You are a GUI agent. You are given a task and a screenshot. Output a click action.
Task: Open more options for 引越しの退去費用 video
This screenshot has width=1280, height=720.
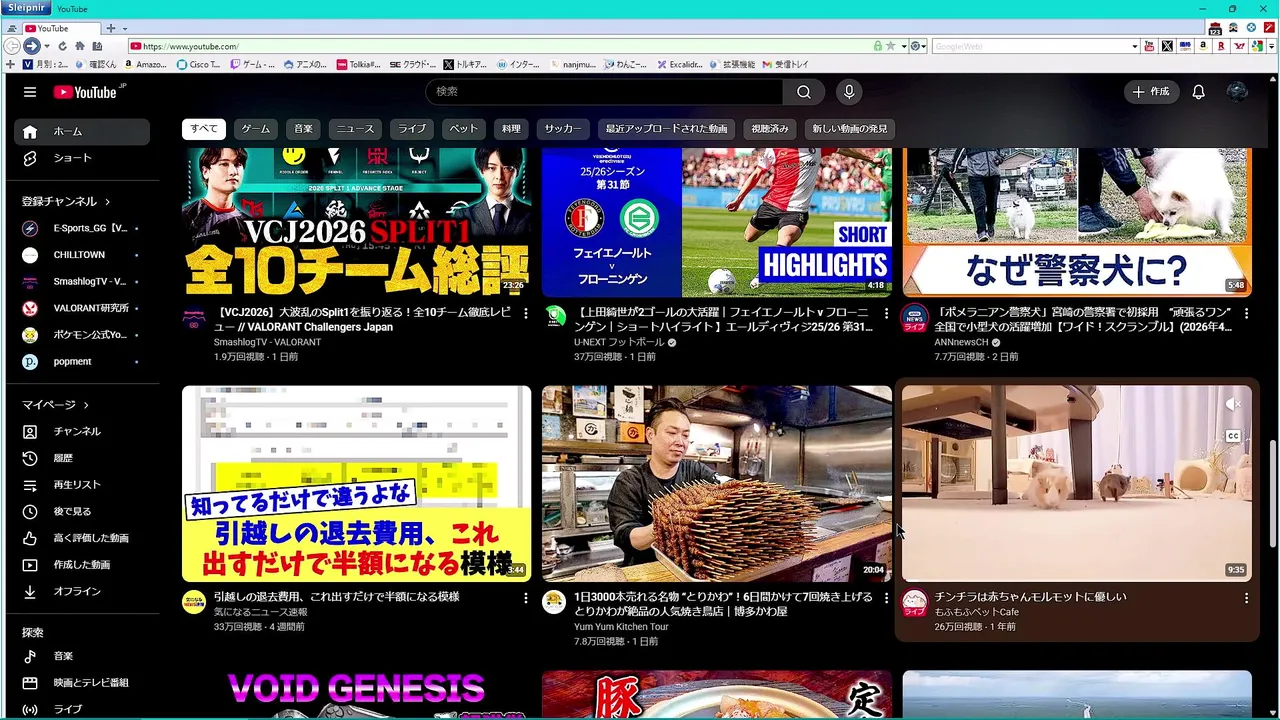pyautogui.click(x=525, y=598)
